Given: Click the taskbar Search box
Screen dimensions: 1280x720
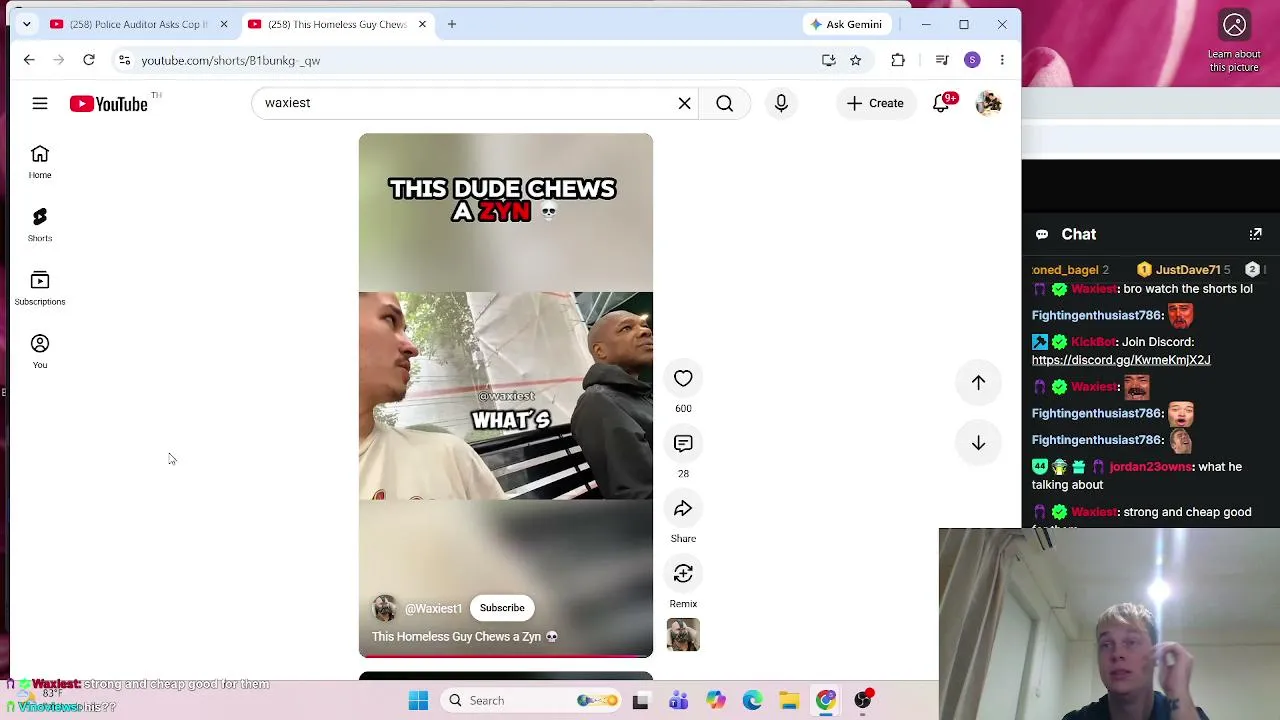Looking at the screenshot, I should pos(533,701).
